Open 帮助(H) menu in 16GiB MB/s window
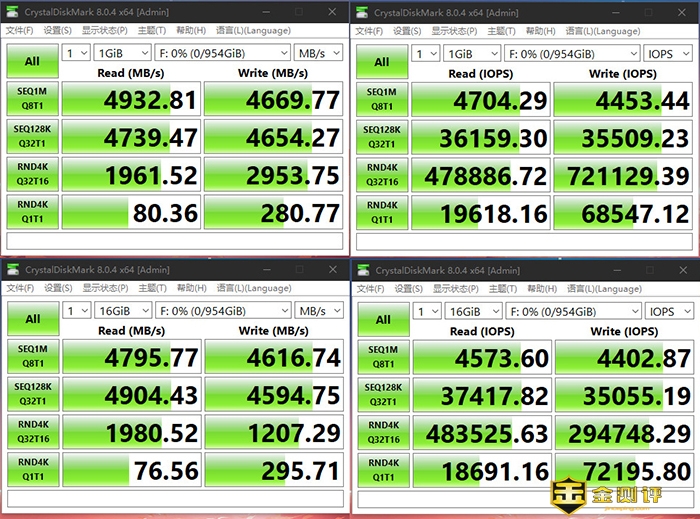The image size is (700, 519). pos(192,288)
